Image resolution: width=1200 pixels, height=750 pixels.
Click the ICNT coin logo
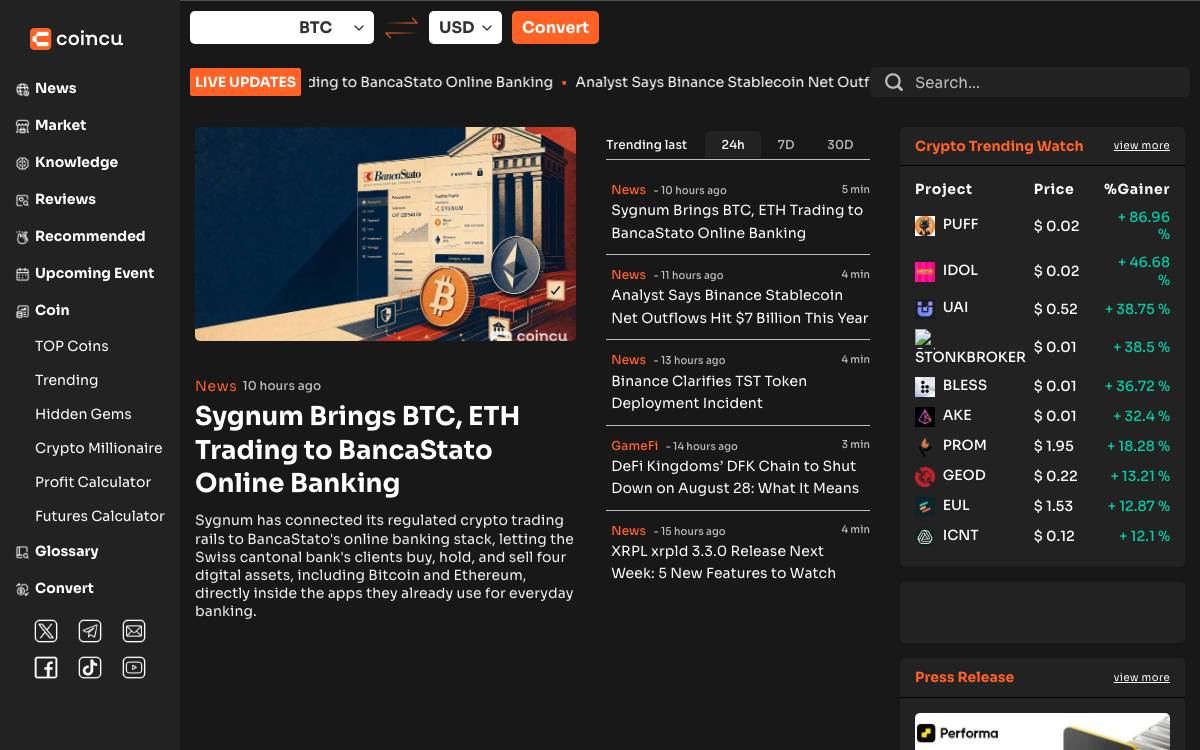click(x=925, y=536)
